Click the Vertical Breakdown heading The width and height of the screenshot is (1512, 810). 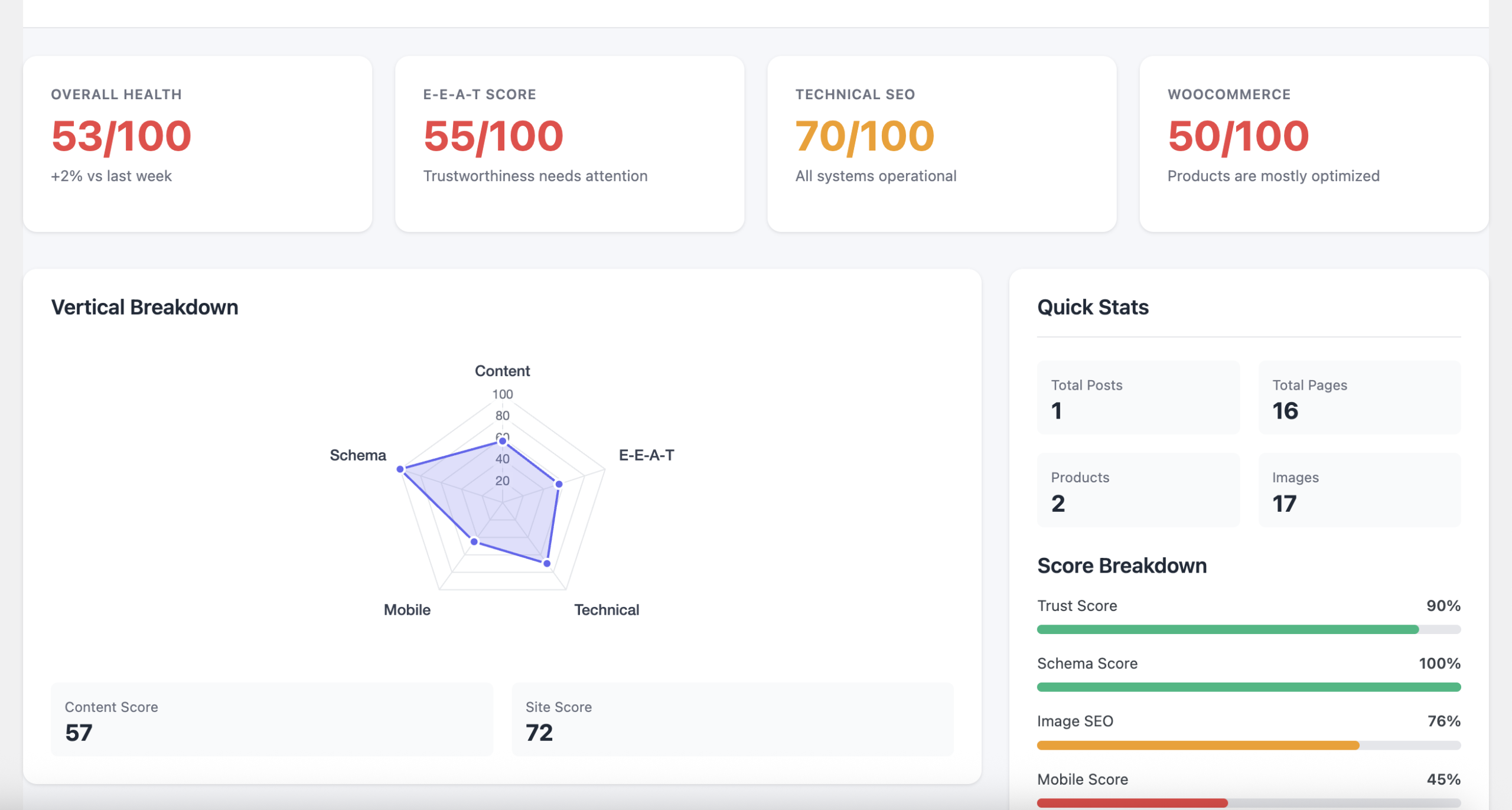click(145, 307)
